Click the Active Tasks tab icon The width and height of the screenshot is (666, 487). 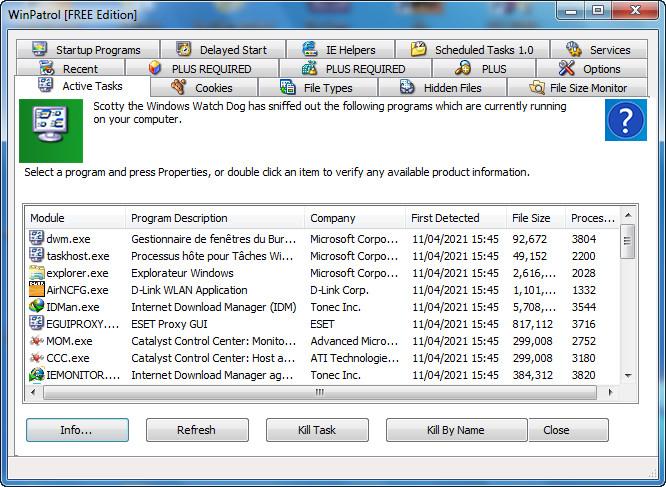(45, 84)
